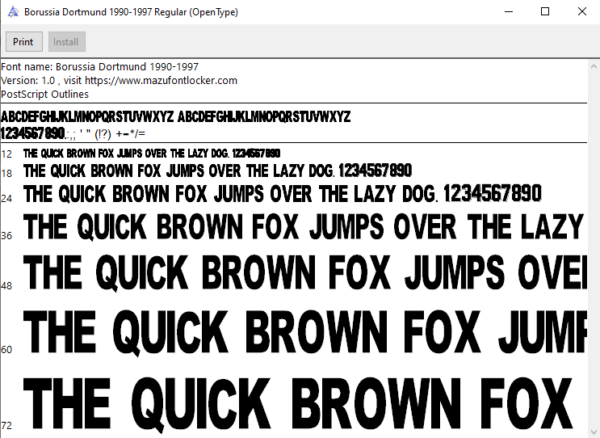Click the disabled Install button
The image size is (600, 438).
pyautogui.click(x=67, y=42)
